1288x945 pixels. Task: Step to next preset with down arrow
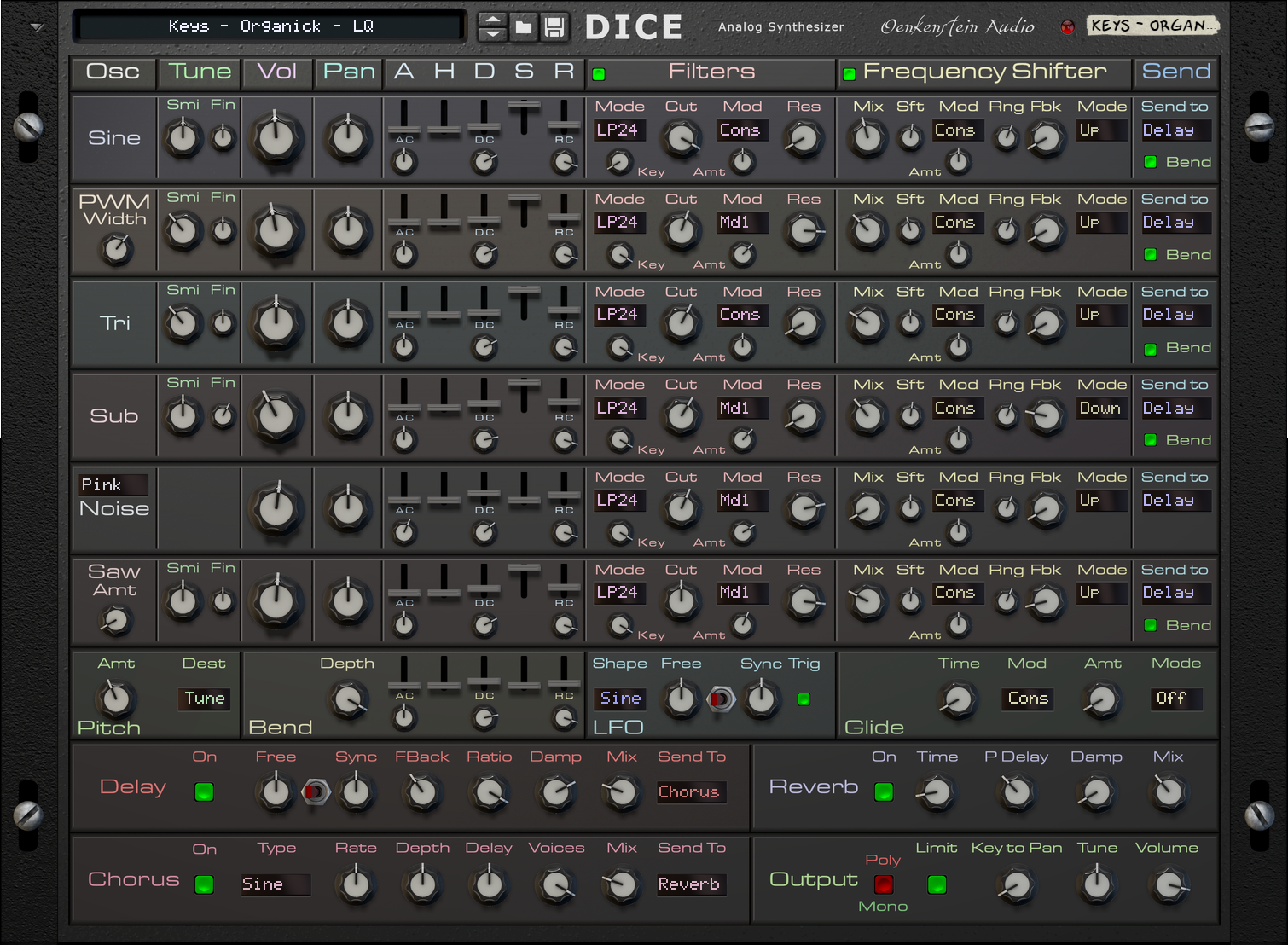492,34
